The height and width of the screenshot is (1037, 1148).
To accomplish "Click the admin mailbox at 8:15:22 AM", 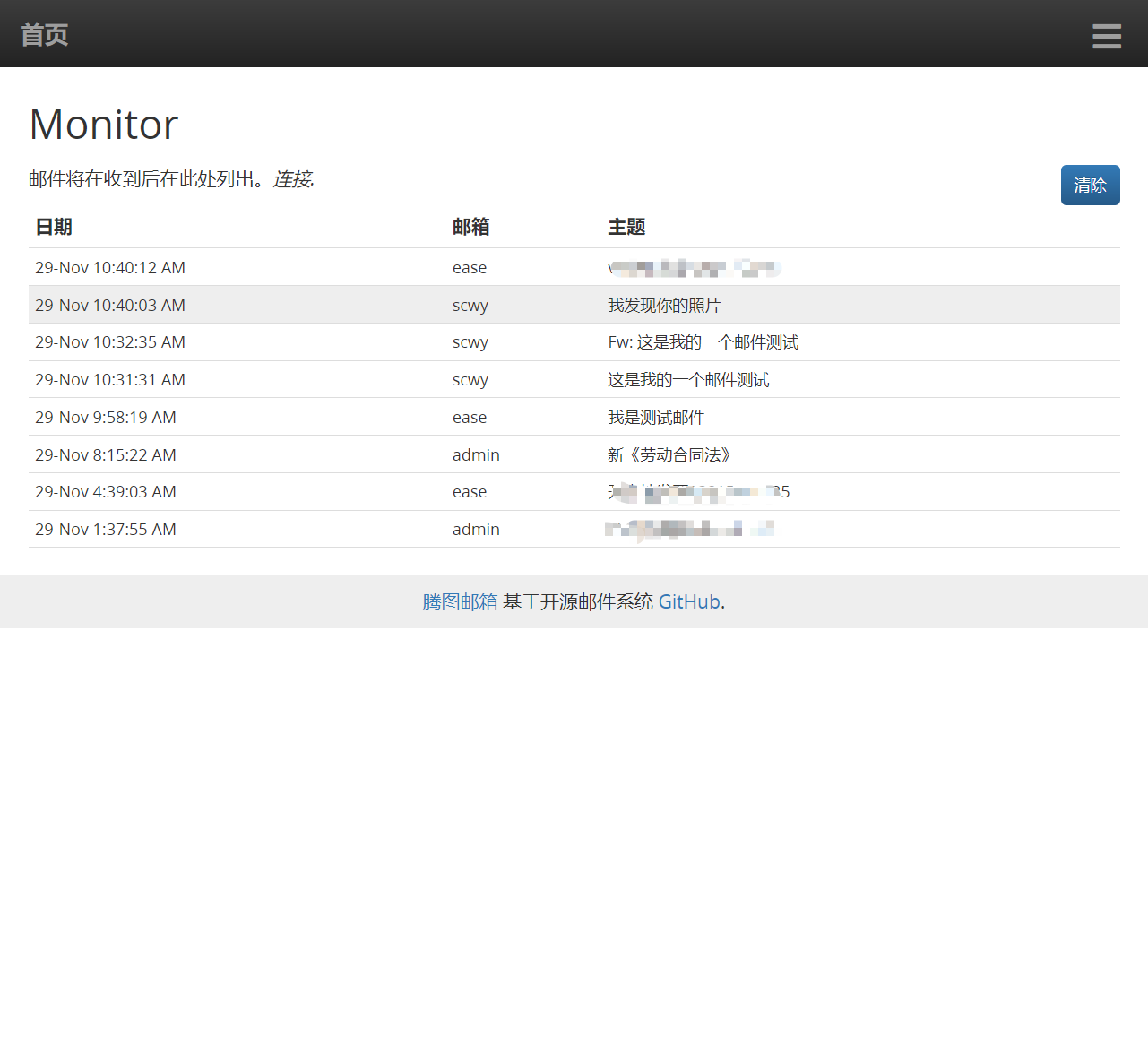I will pos(476,455).
